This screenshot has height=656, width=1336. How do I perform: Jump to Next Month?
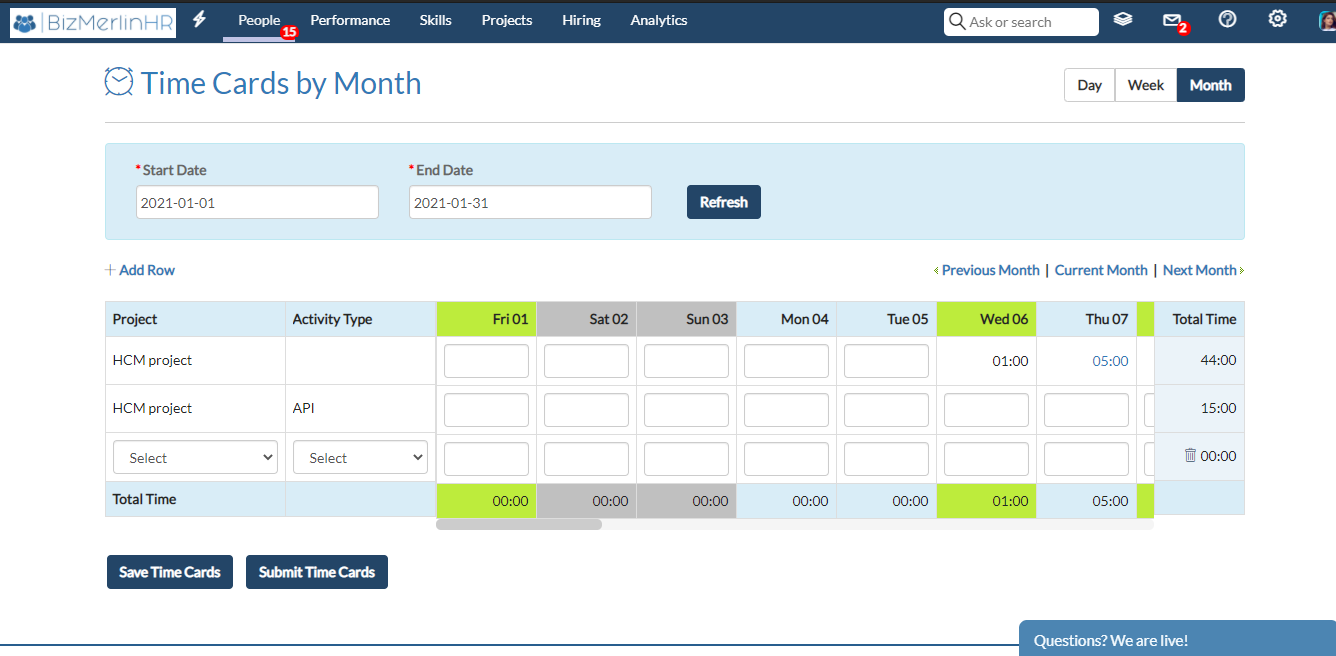point(1199,270)
